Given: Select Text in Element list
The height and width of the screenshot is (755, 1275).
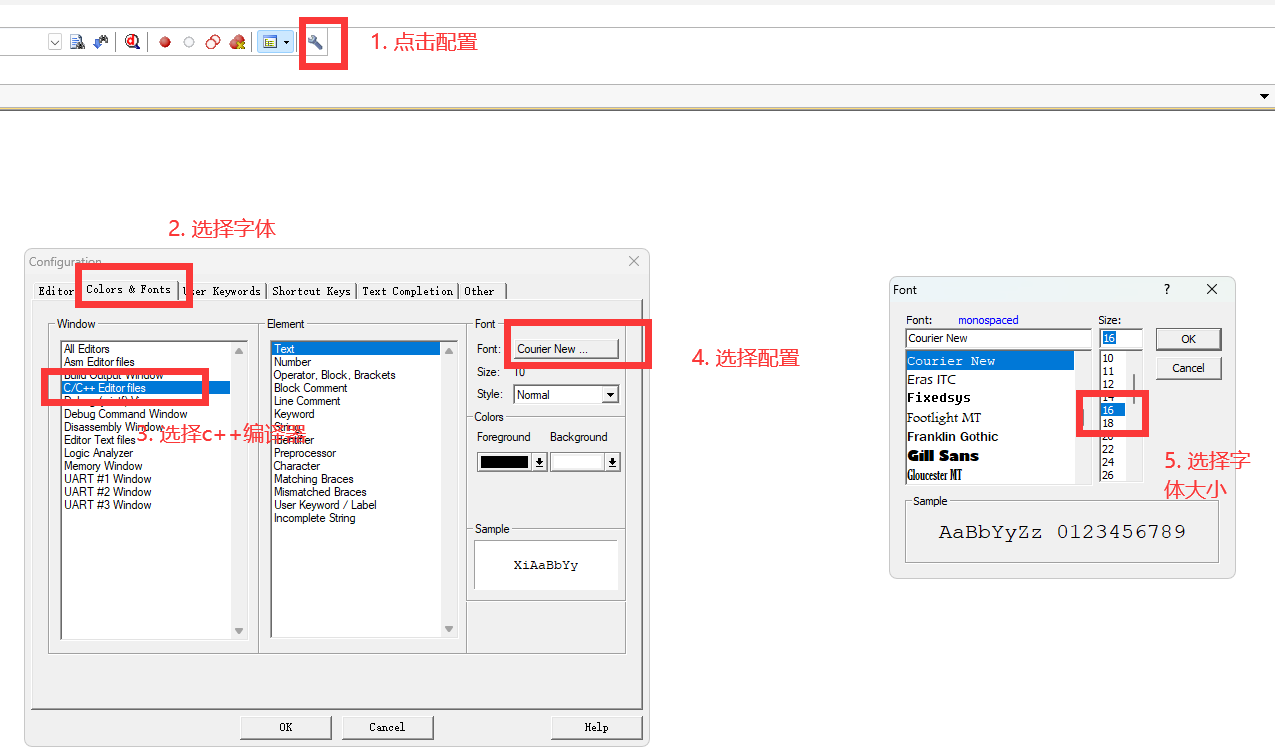Looking at the screenshot, I should coord(356,349).
